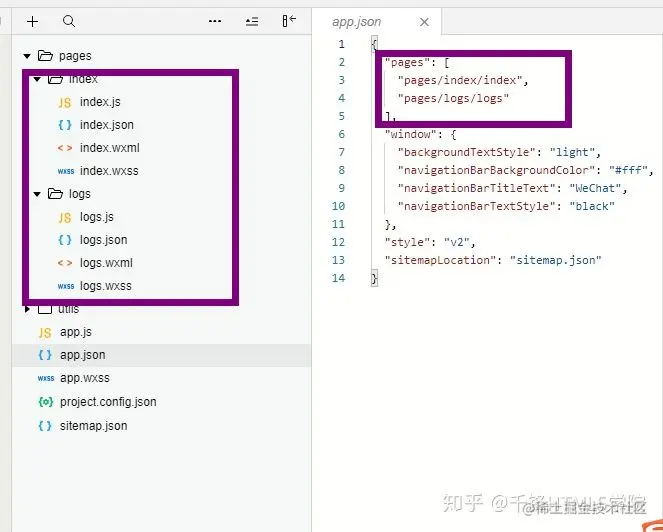Open project.config.json file
The image size is (663, 532).
point(108,402)
